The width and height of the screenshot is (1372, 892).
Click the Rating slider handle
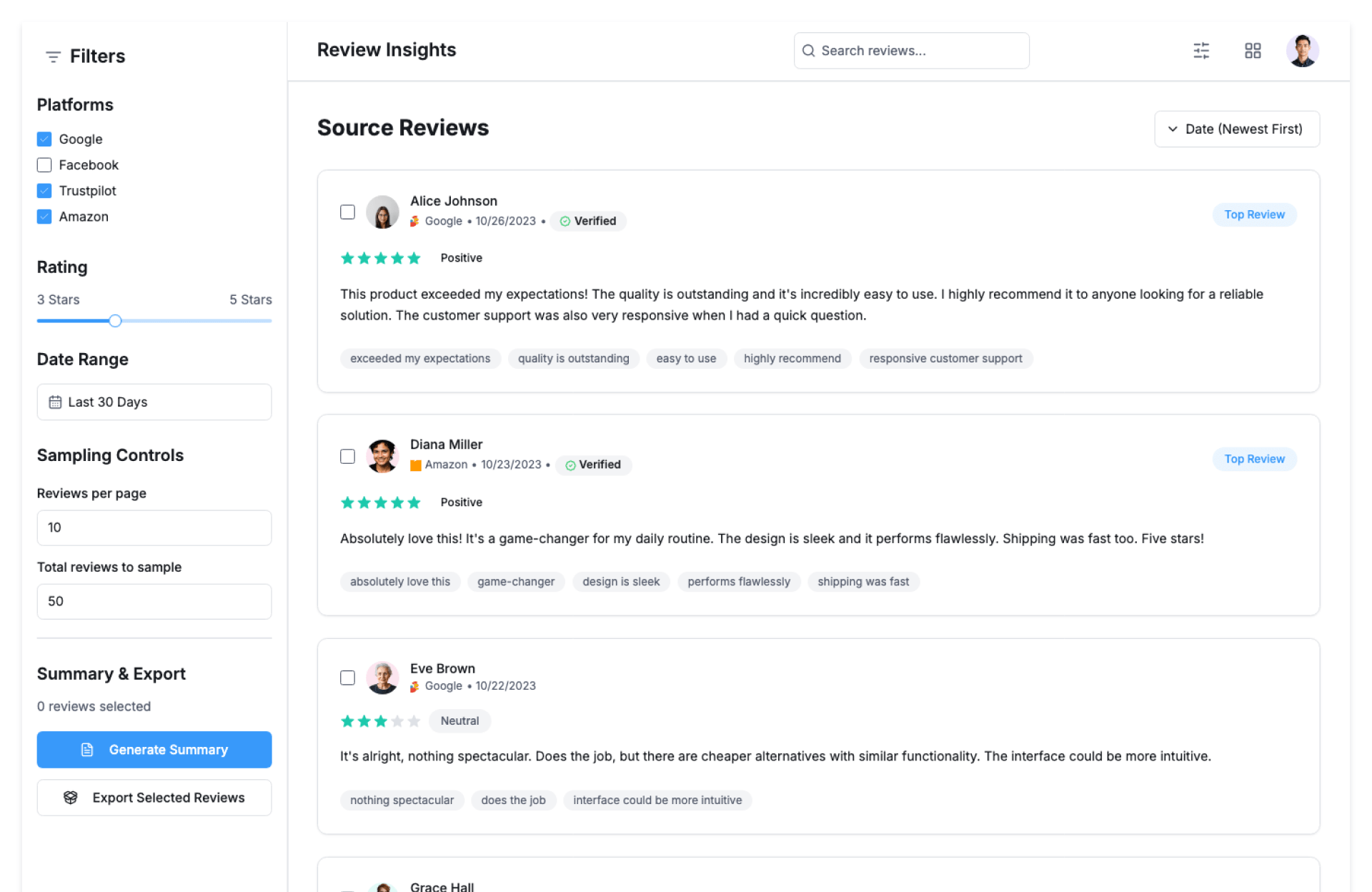tap(115, 321)
